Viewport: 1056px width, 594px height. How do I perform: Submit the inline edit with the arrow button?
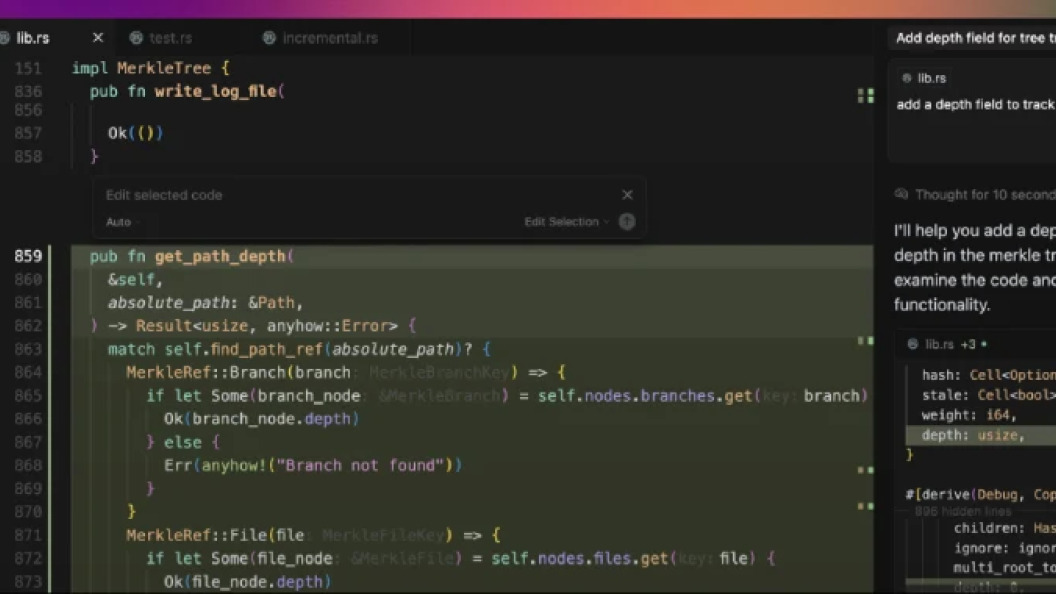coord(626,222)
